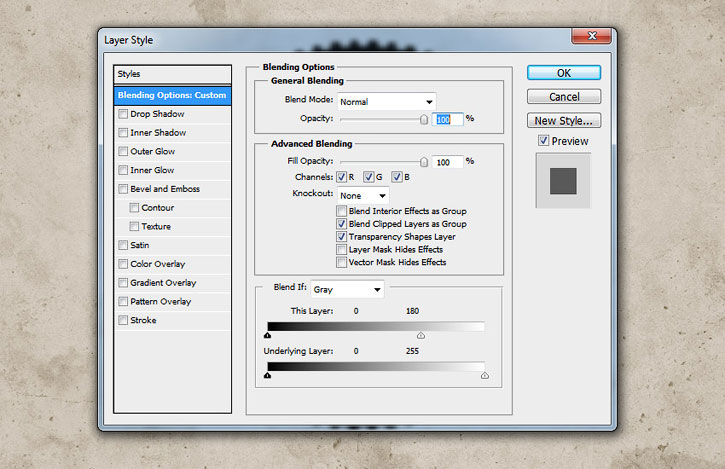Toggle the G channel checkbox

tap(369, 177)
